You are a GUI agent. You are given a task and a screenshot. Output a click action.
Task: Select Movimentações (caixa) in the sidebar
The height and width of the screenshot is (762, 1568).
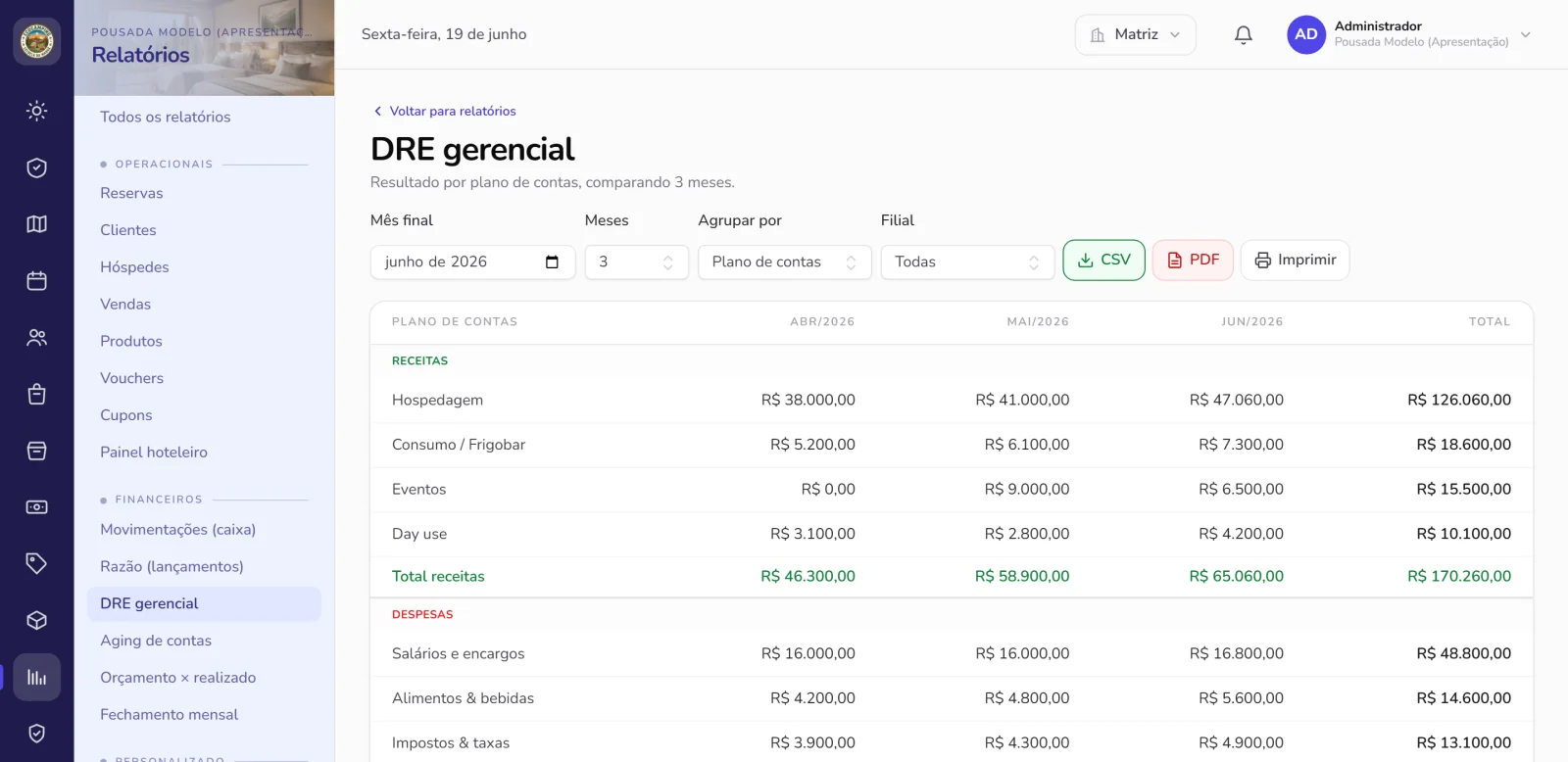[x=177, y=530]
